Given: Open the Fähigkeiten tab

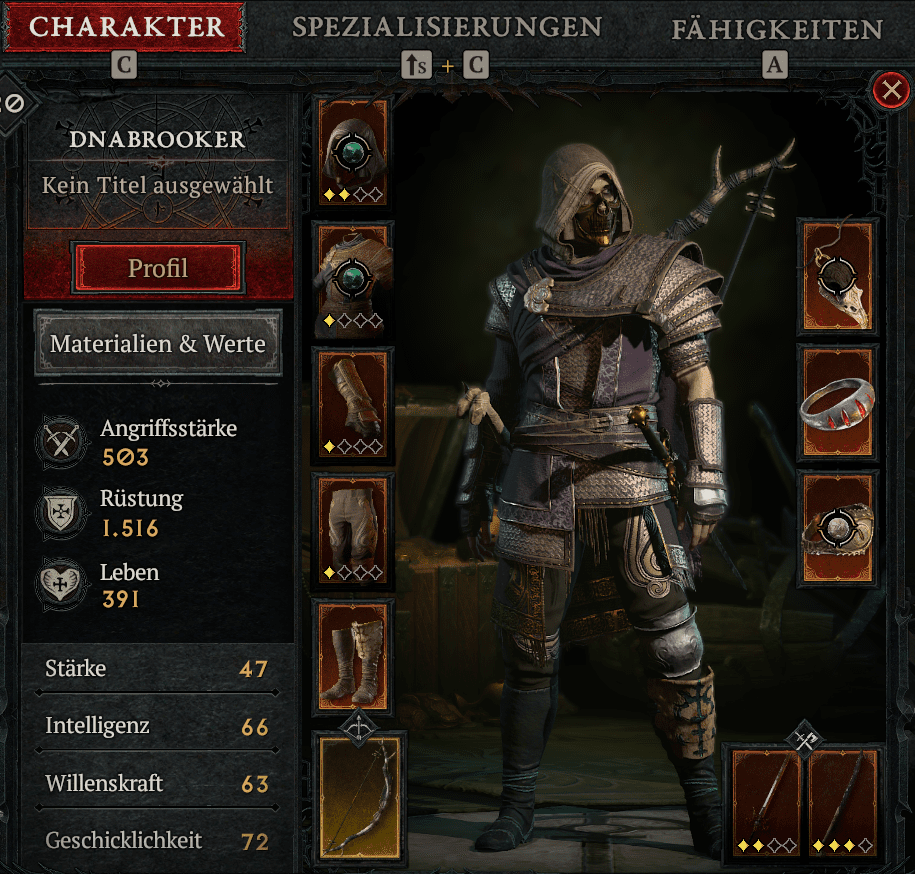Looking at the screenshot, I should (x=777, y=29).
